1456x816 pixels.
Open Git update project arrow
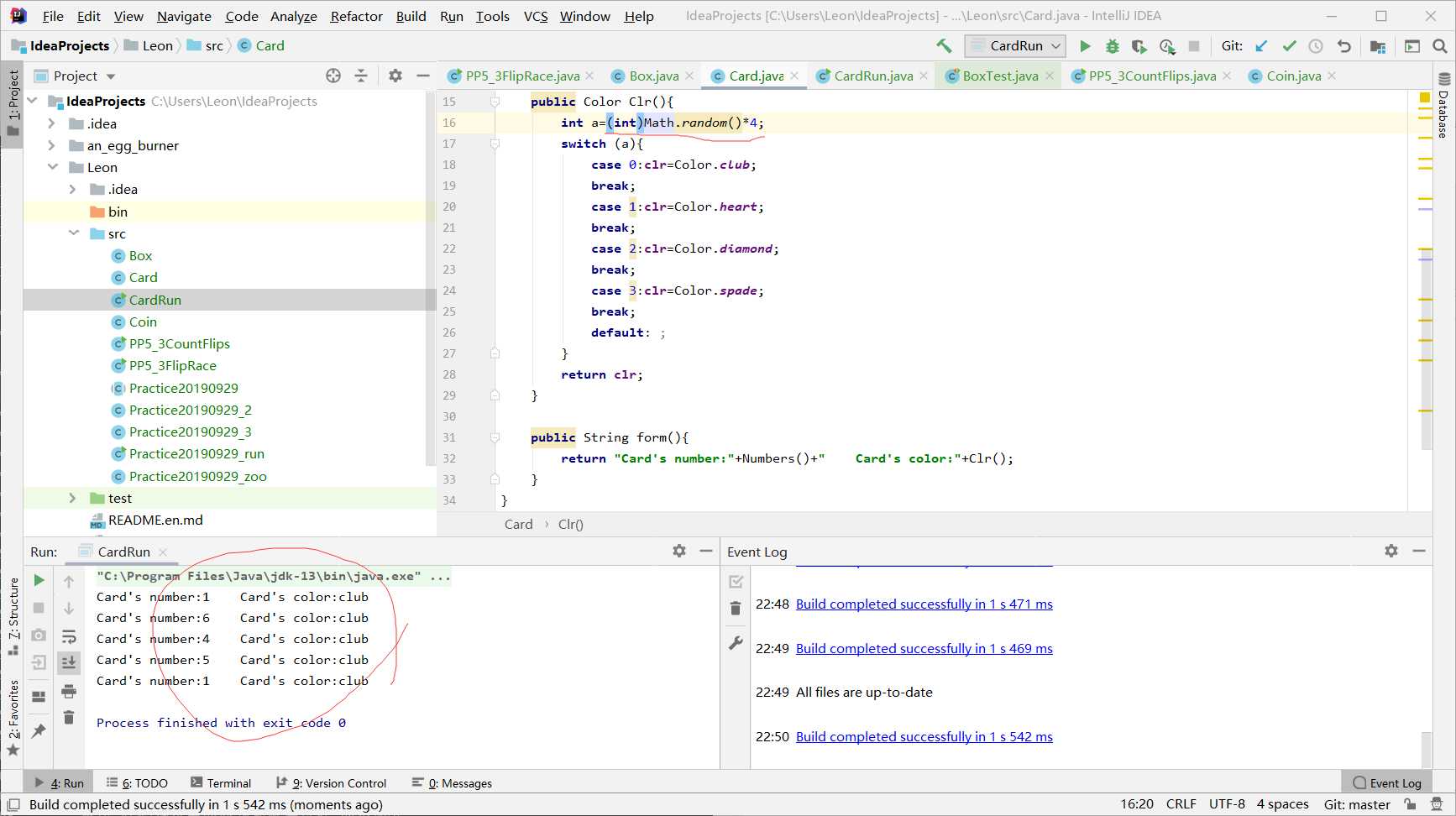coord(1261,46)
